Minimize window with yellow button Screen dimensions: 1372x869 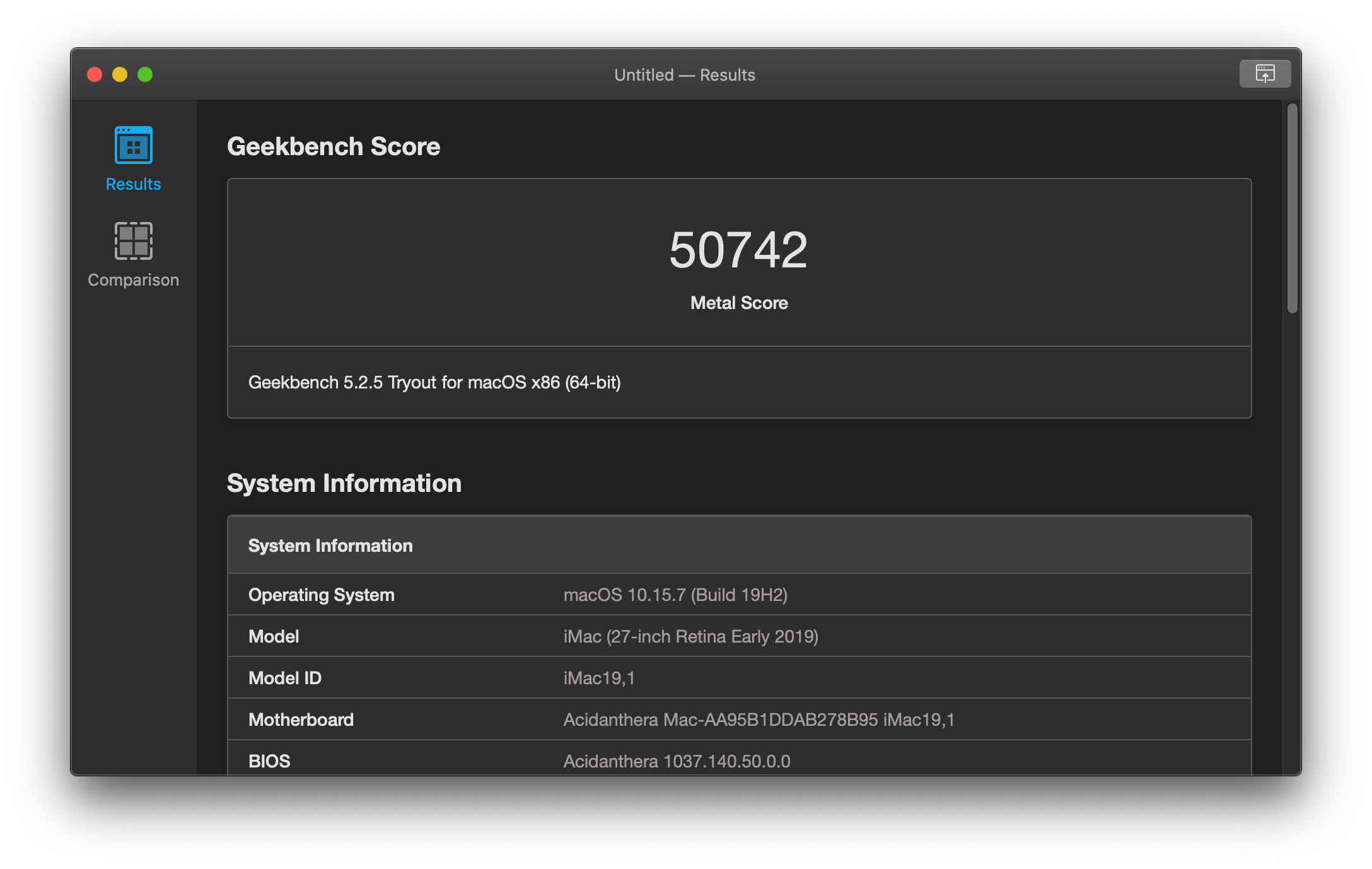point(120,74)
